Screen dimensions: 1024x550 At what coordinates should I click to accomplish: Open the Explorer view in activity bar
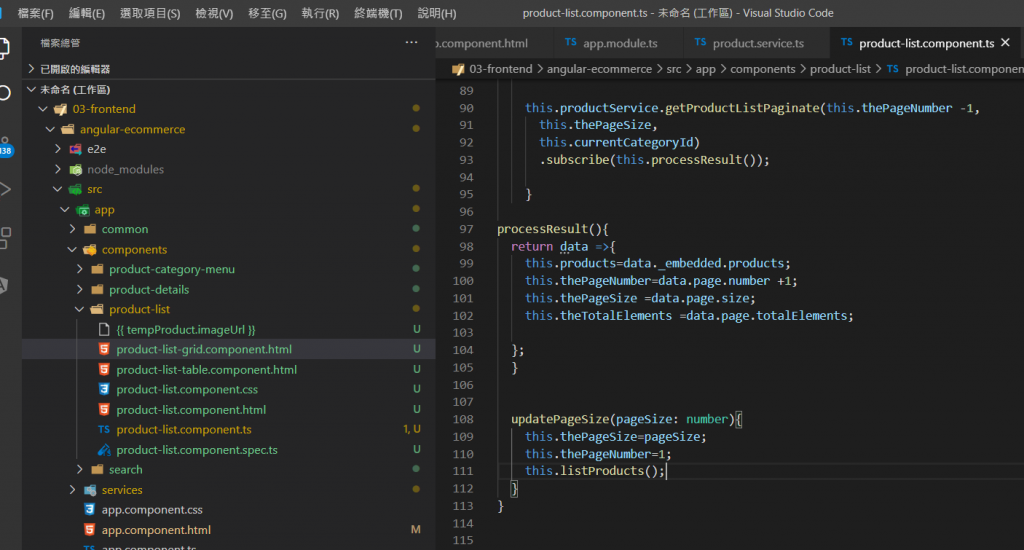pos(5,47)
